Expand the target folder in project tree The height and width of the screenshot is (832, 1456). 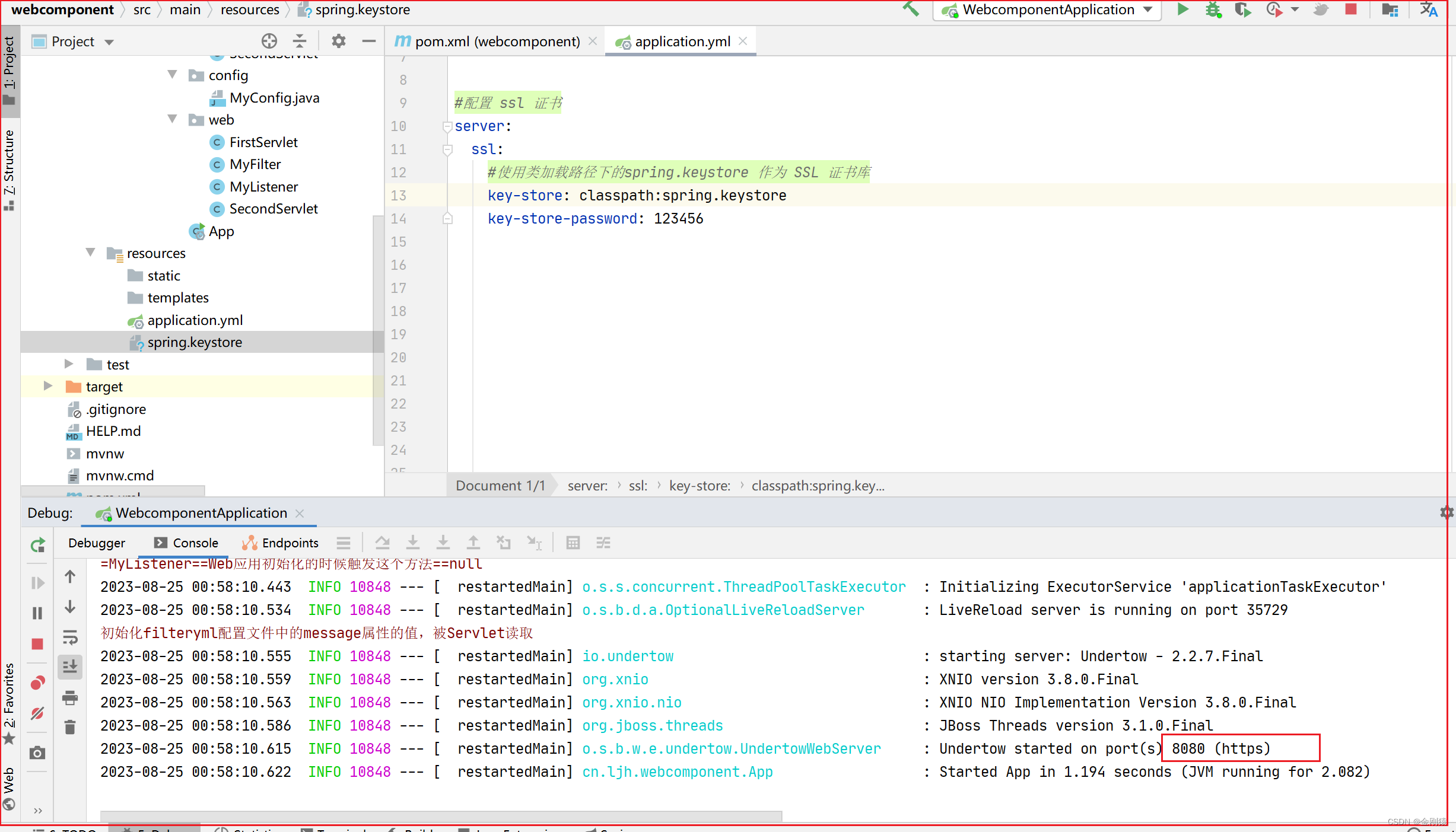click(x=48, y=387)
